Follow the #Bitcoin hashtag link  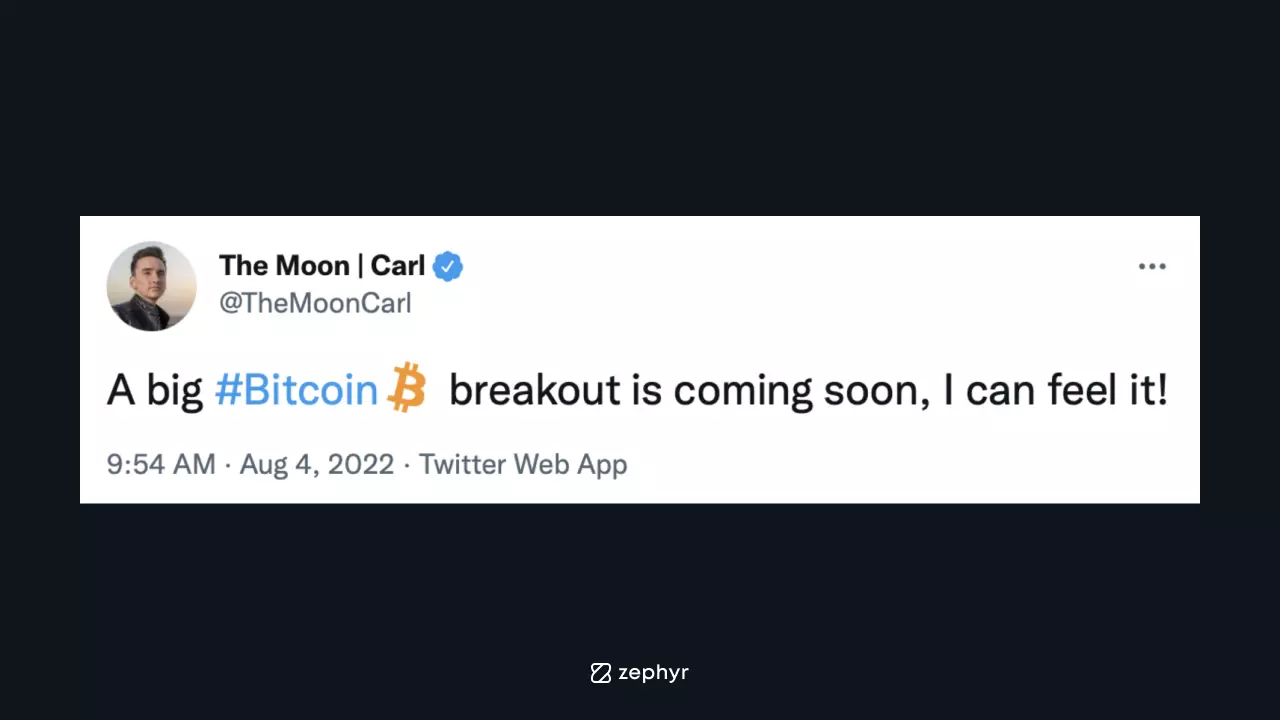(x=296, y=390)
